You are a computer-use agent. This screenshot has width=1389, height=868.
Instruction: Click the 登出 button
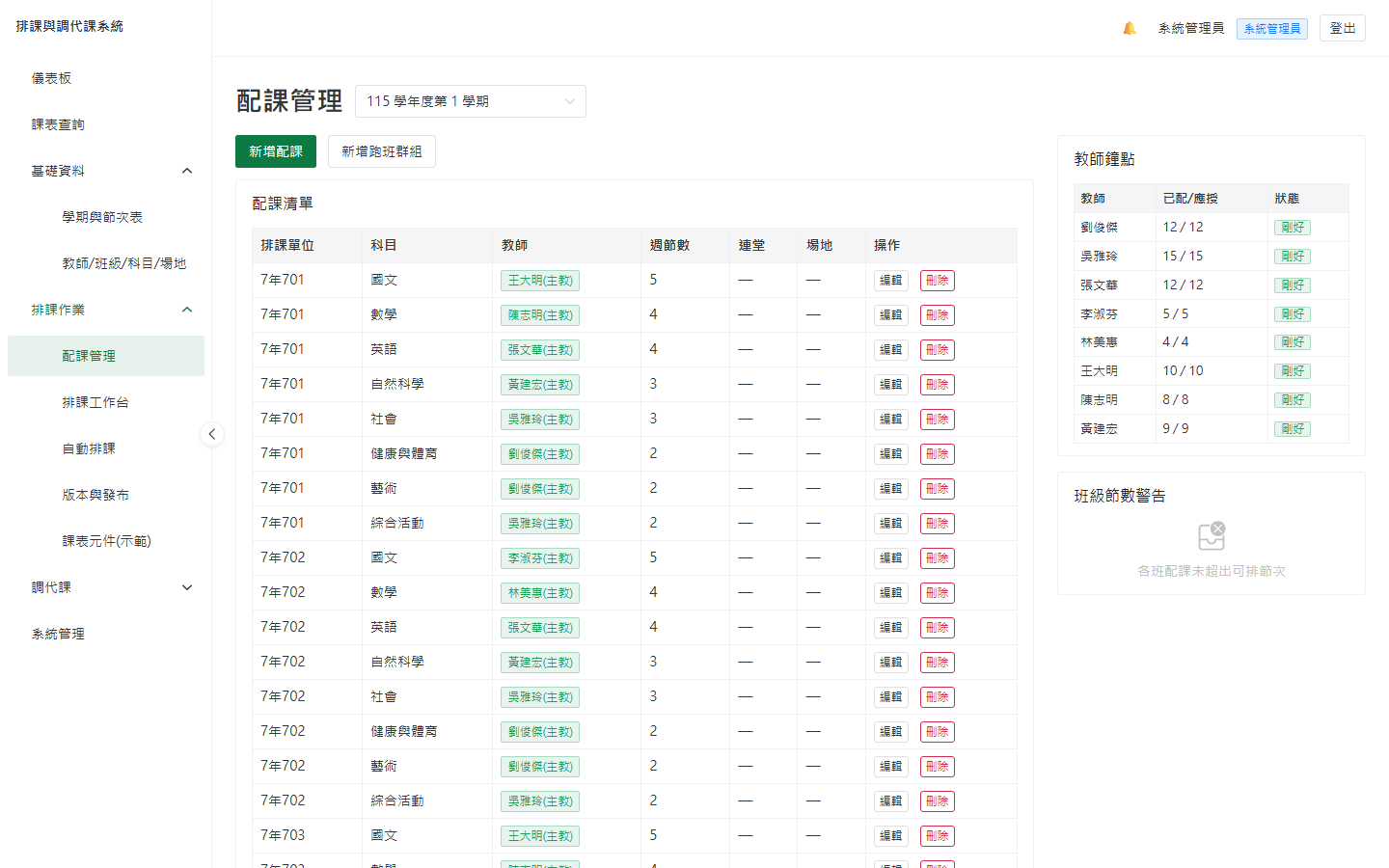point(1343,28)
